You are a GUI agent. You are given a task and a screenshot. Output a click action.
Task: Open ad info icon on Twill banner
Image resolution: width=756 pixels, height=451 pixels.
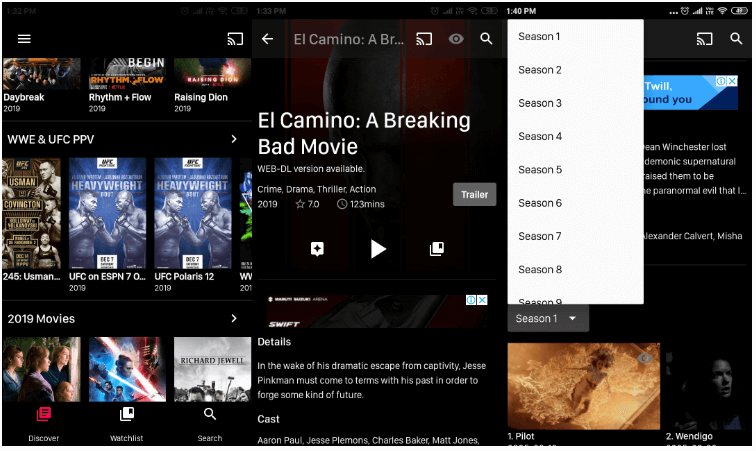coord(721,81)
